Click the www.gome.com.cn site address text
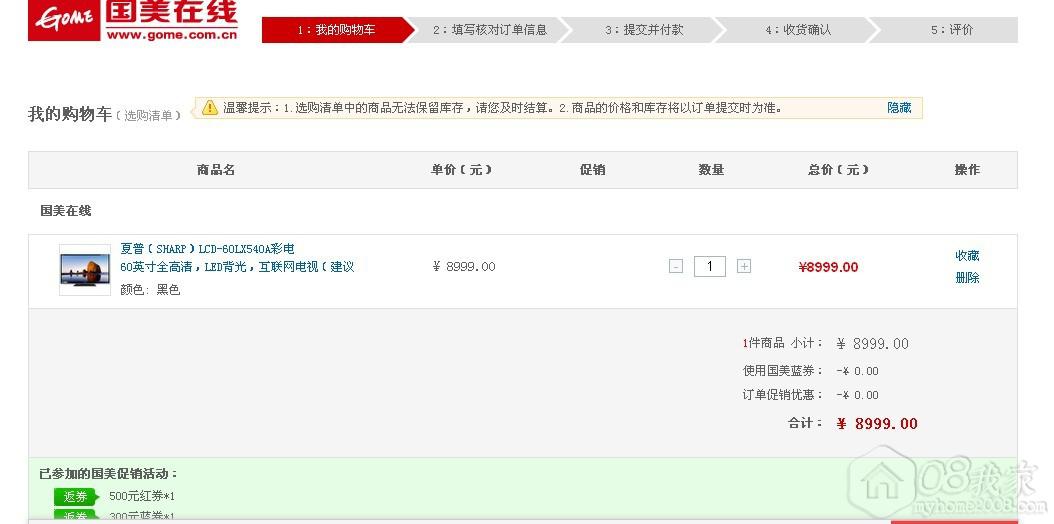The image size is (1054, 524). click(171, 35)
